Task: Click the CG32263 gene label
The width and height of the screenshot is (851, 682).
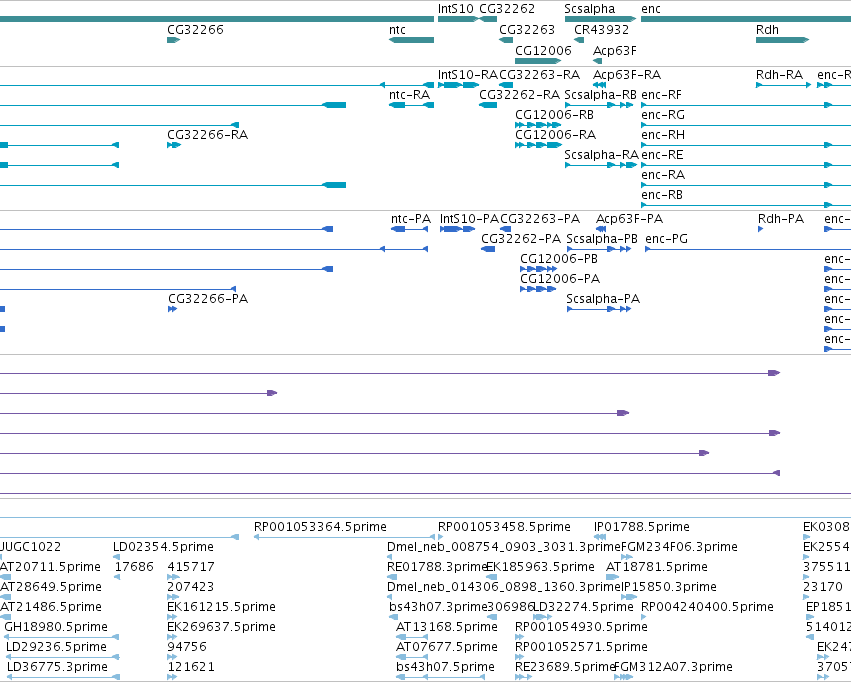Action: click(x=527, y=30)
